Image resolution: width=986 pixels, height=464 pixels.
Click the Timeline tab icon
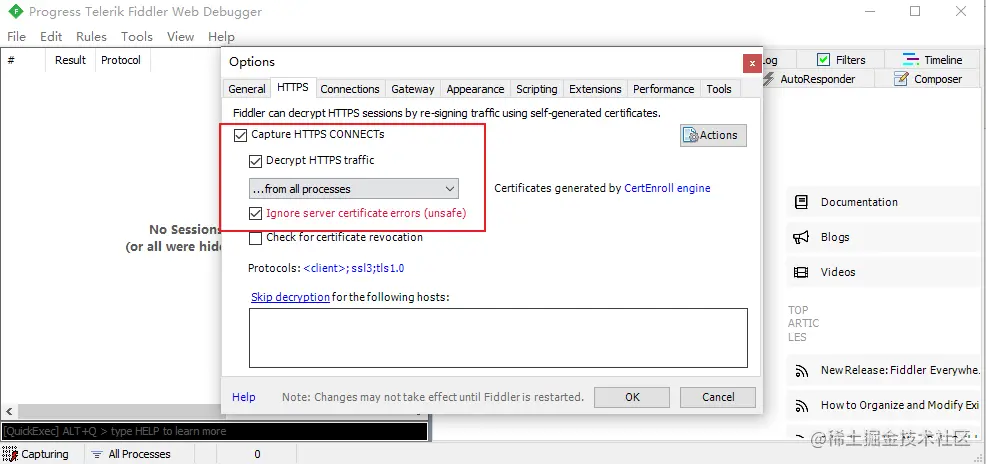(911, 60)
